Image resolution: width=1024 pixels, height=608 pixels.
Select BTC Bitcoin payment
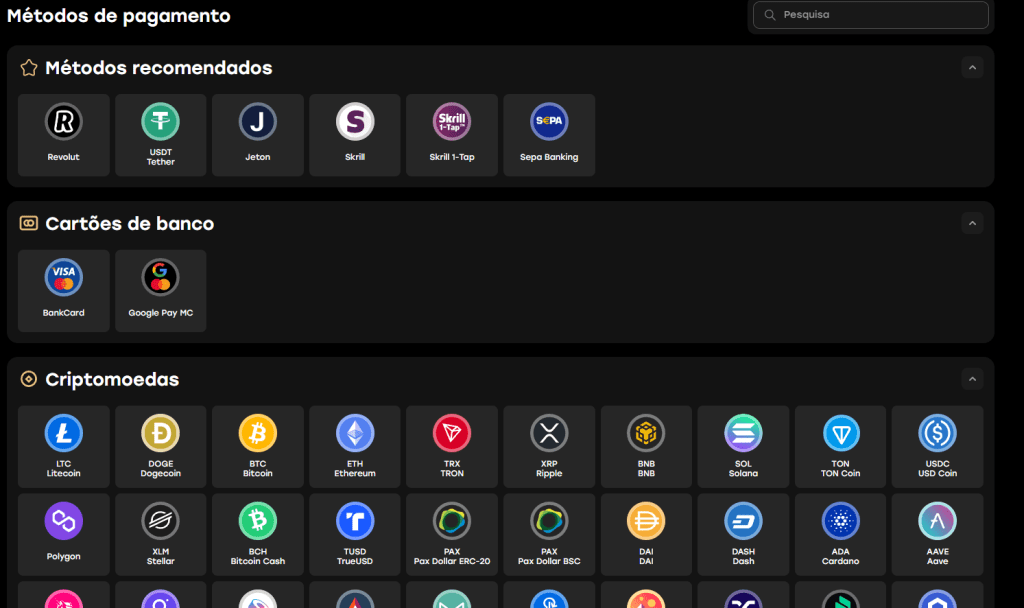coord(257,447)
